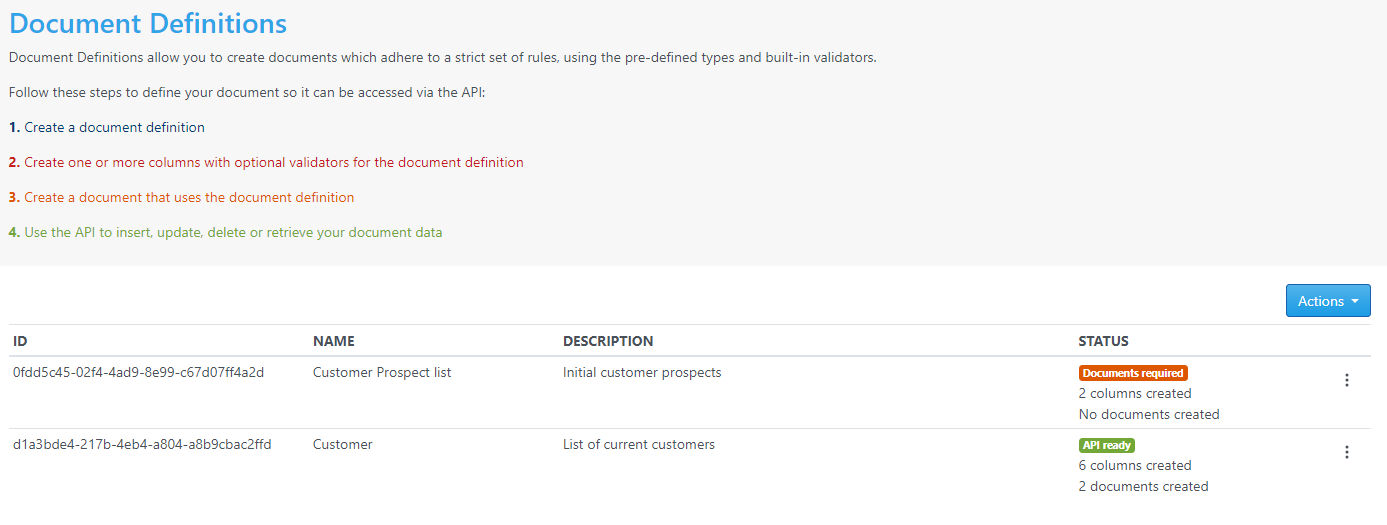The image size is (1387, 525).
Task: Click ID d1a3bde4-217b-4eb4-a804-a8b9cbac2ffd
Action: pos(142,444)
